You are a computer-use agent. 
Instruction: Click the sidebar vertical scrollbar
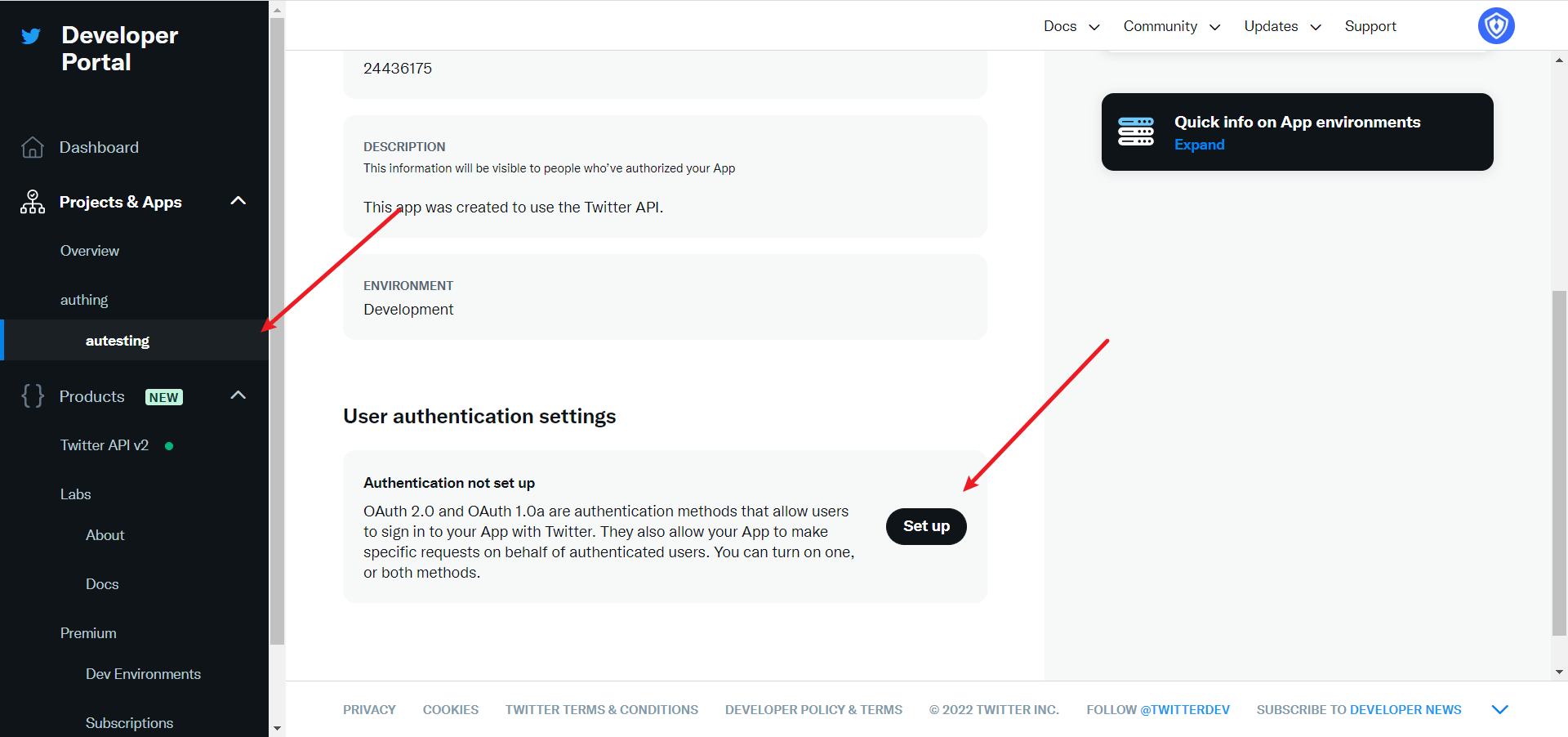click(x=277, y=327)
